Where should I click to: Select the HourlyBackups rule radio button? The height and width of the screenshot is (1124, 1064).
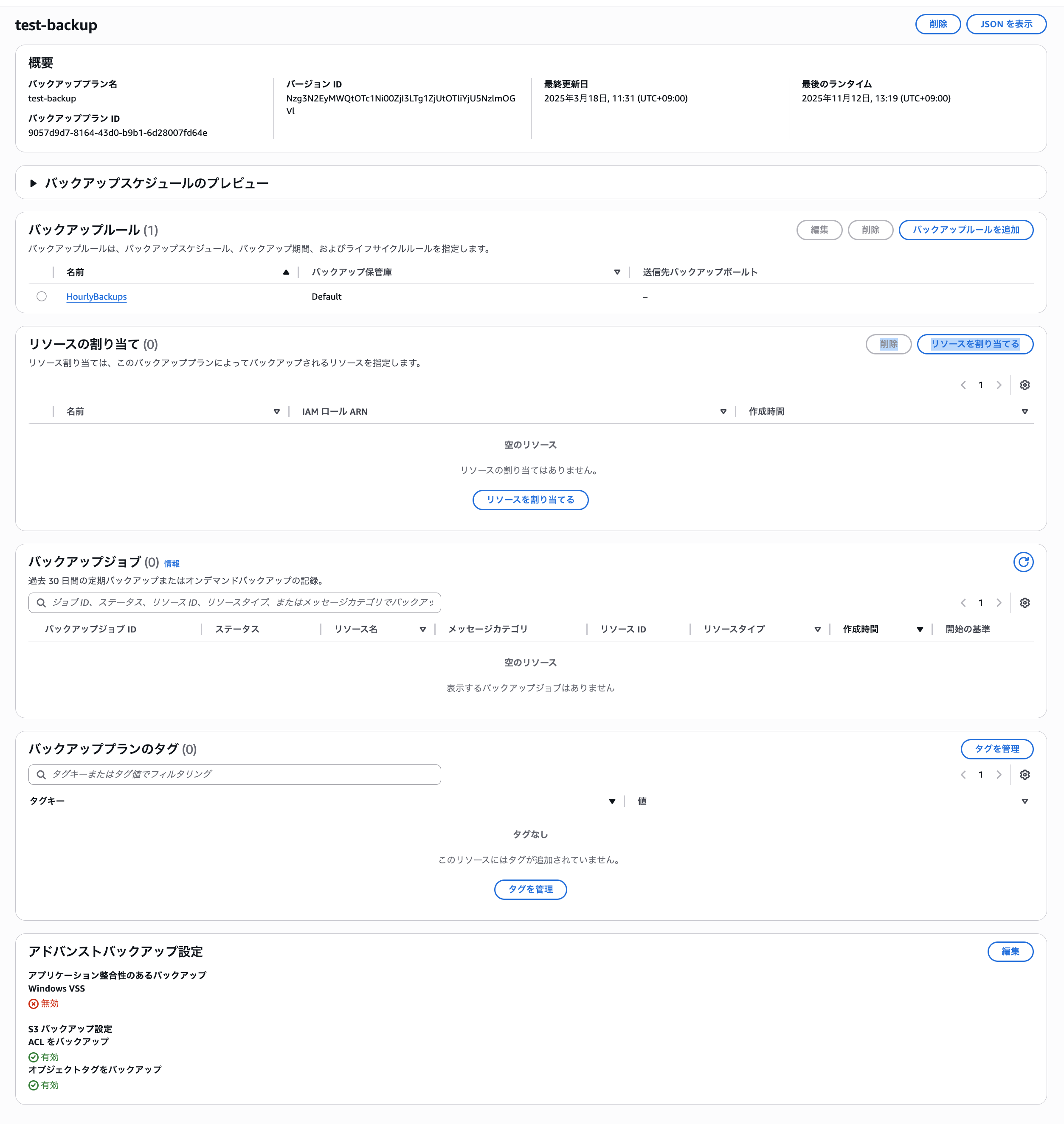coord(42,296)
